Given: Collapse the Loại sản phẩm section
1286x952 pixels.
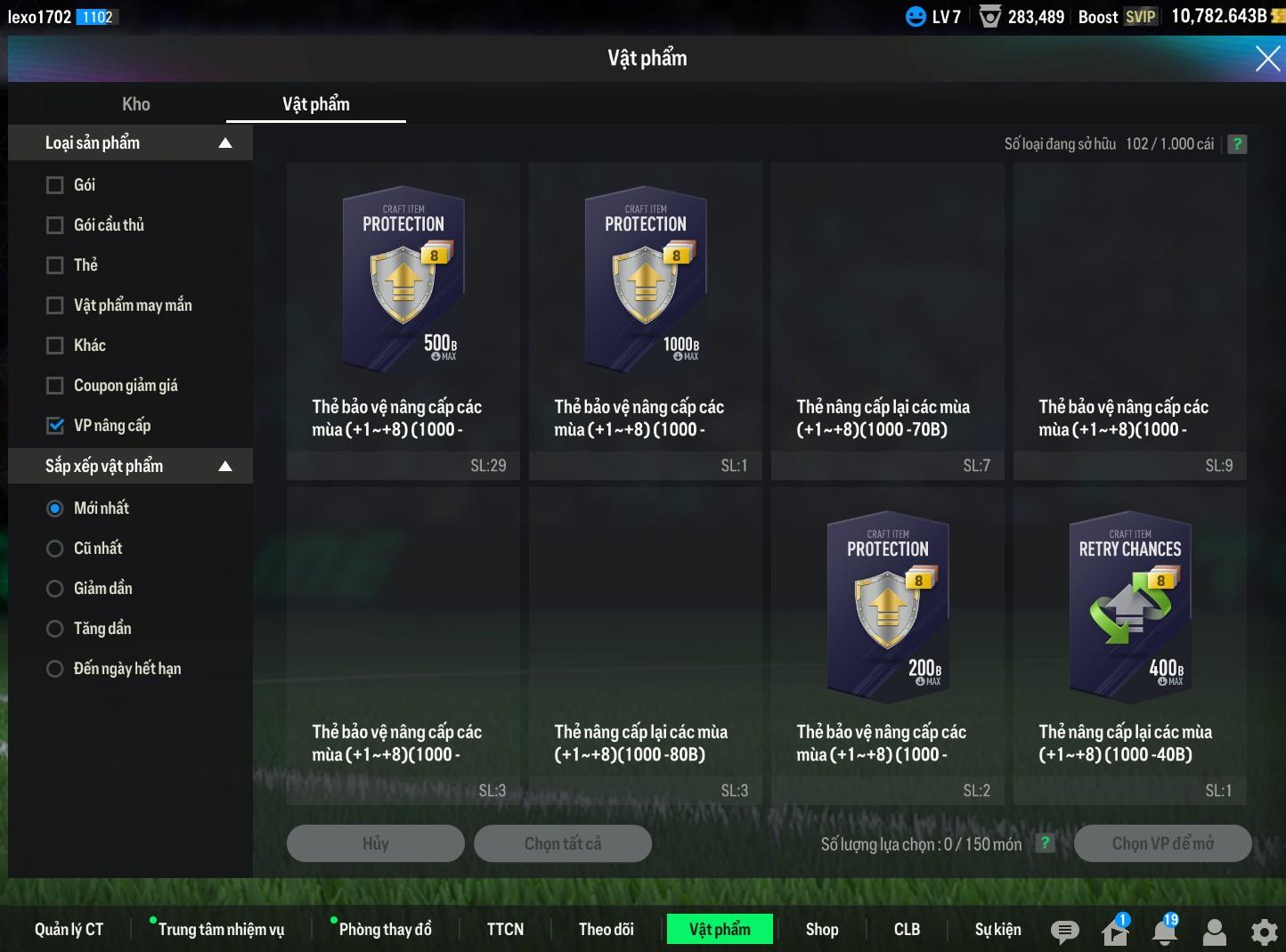Looking at the screenshot, I should pos(225,143).
